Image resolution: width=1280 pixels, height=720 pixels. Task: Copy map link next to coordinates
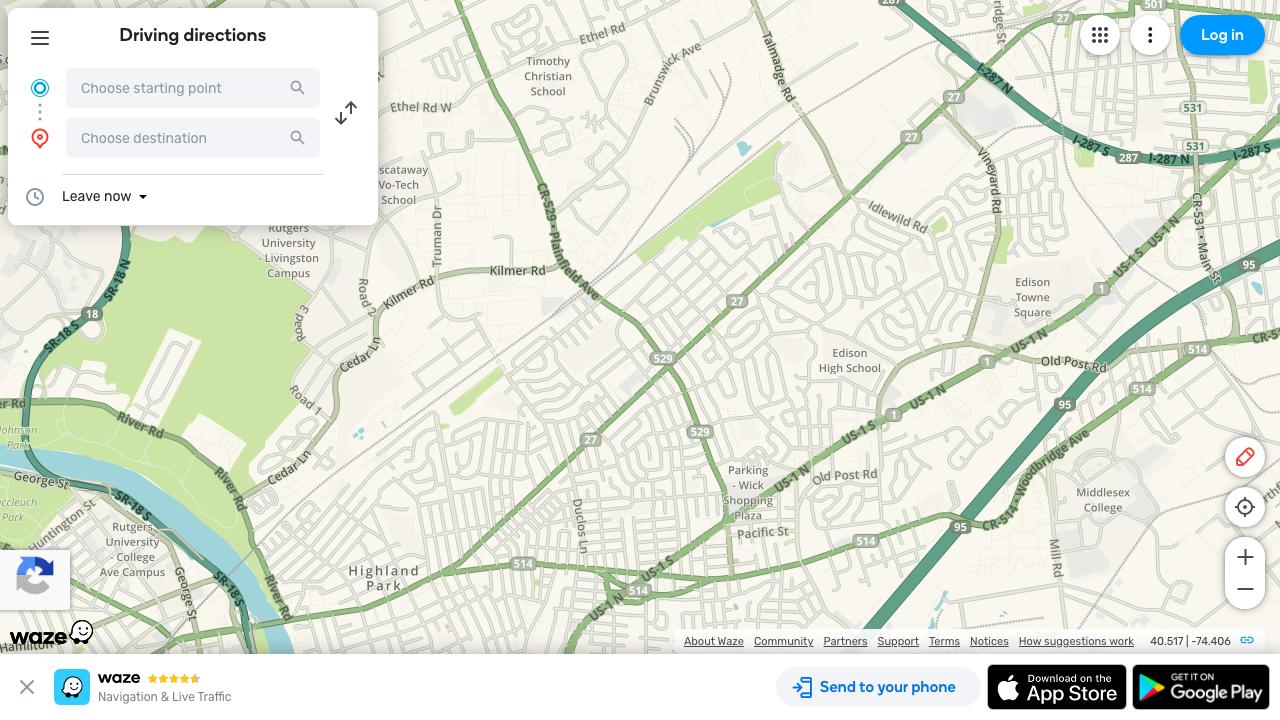1247,641
